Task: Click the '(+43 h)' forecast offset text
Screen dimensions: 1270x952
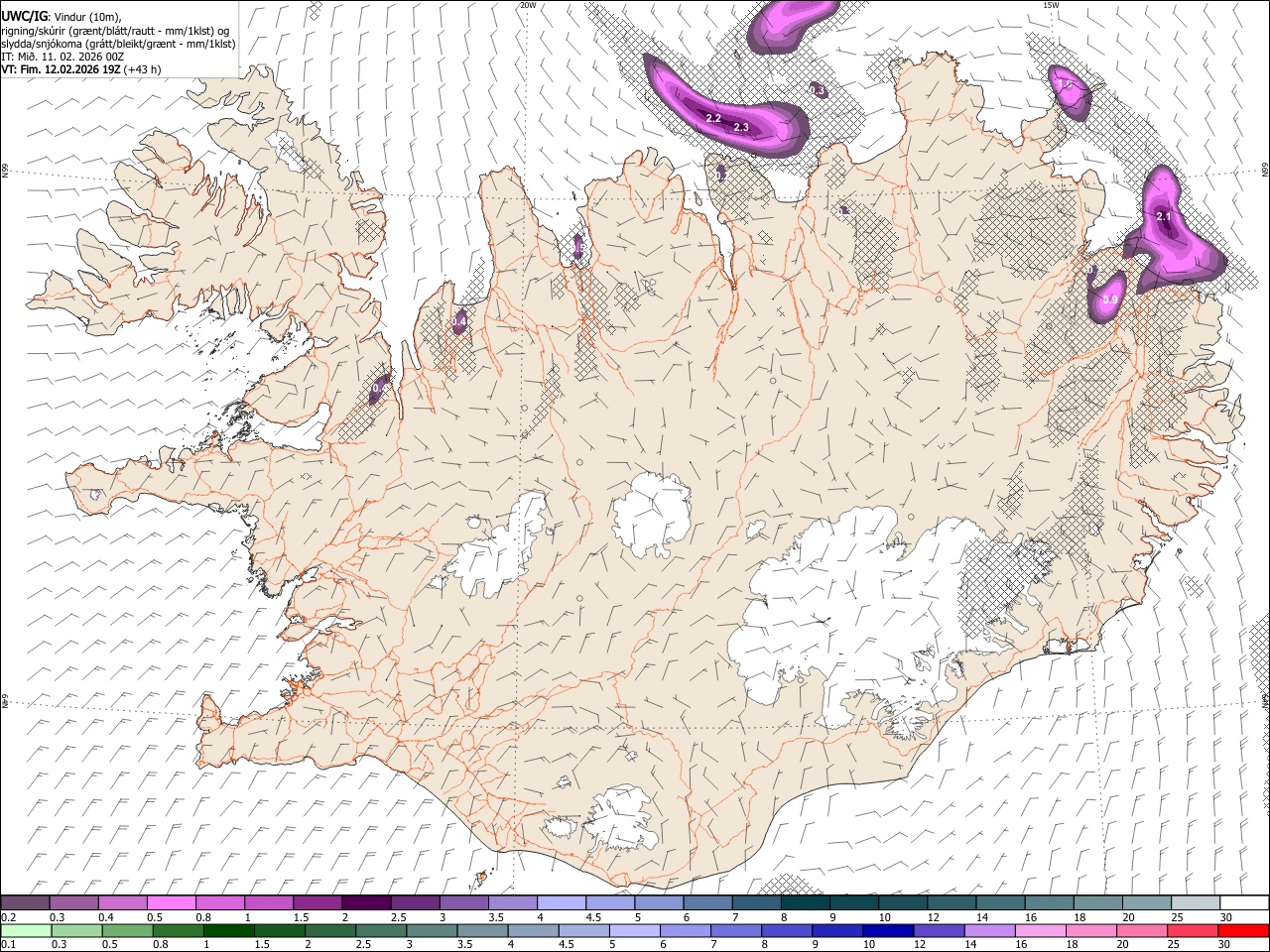Action: [143, 69]
